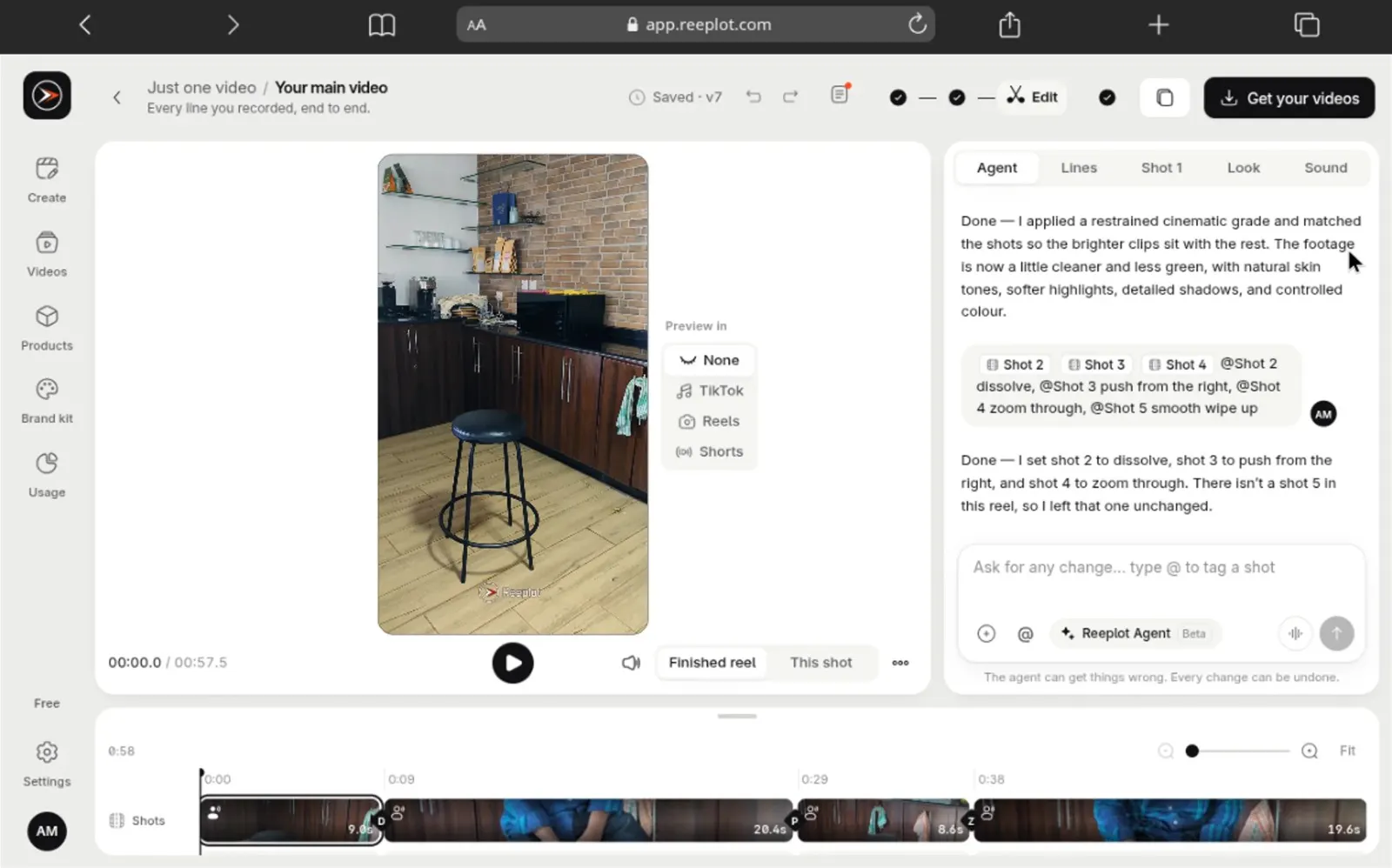Click the Fit timeline button

[1347, 751]
